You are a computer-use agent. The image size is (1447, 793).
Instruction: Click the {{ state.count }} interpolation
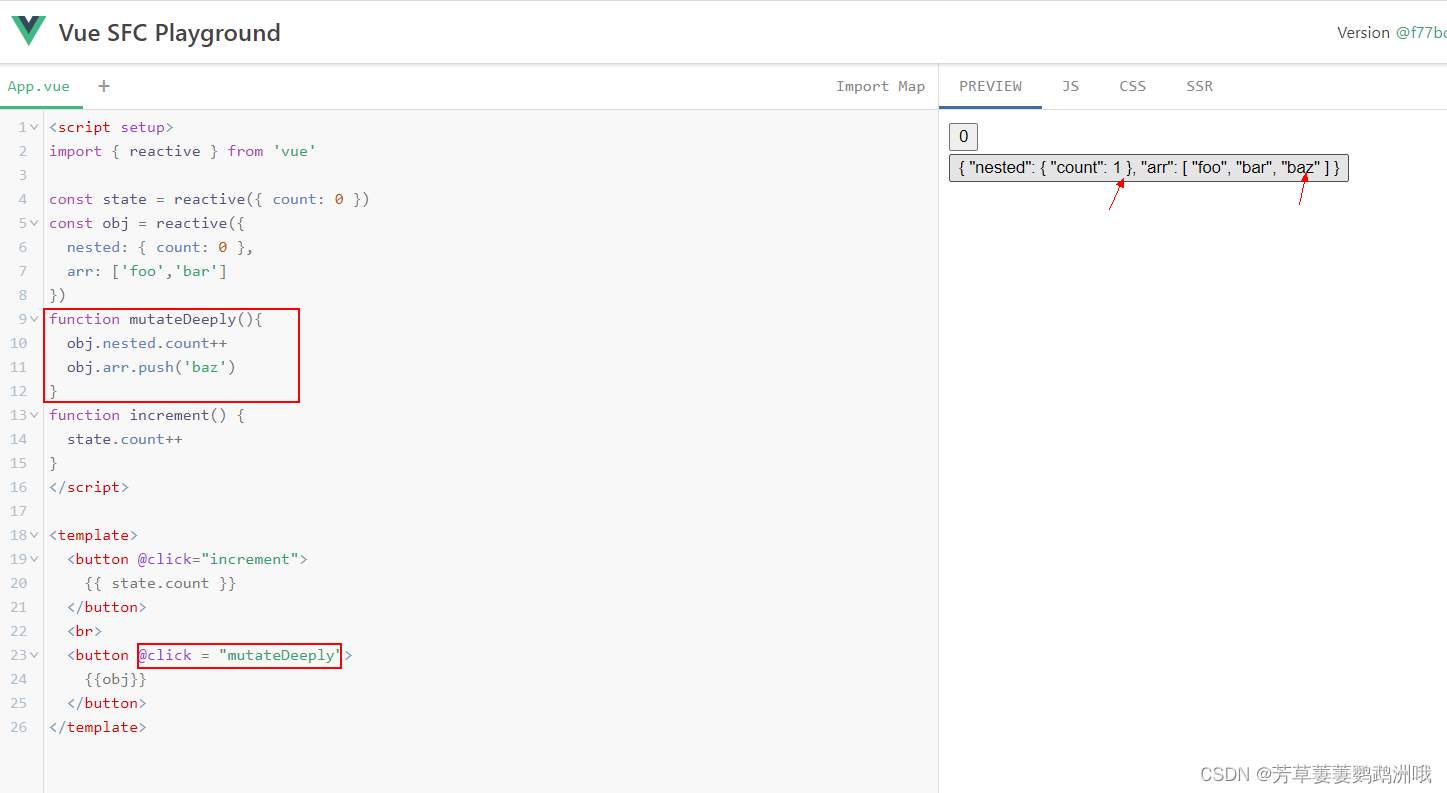(160, 583)
